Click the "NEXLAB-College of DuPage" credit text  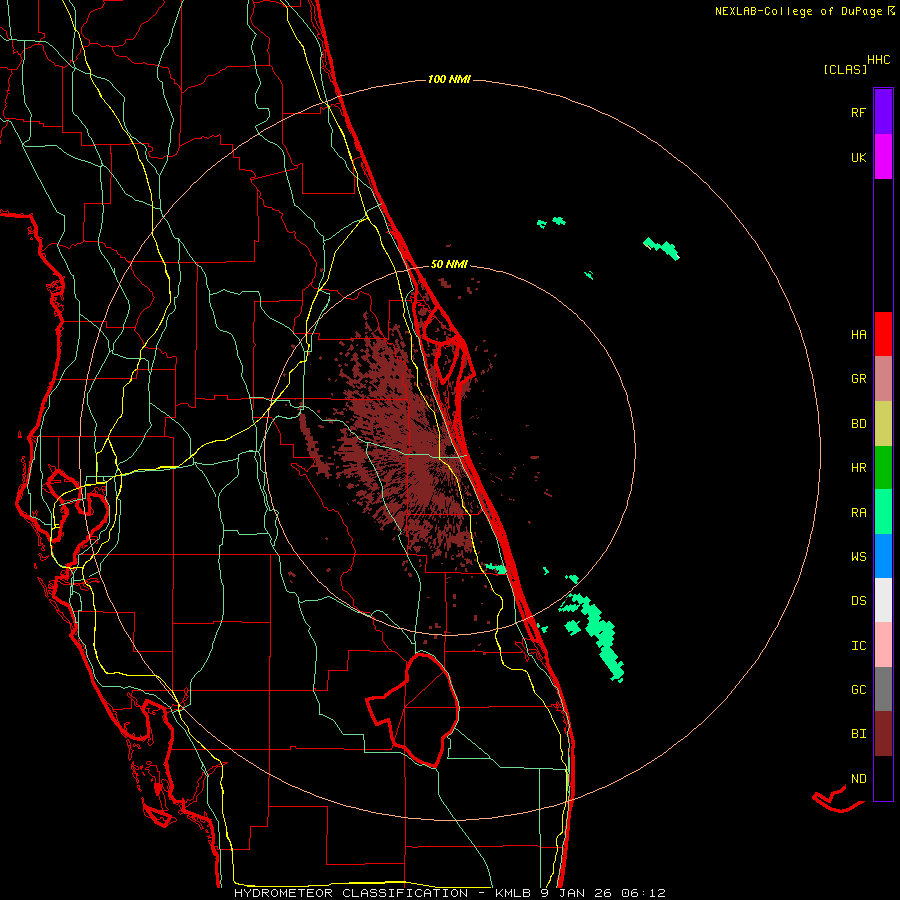[800, 11]
